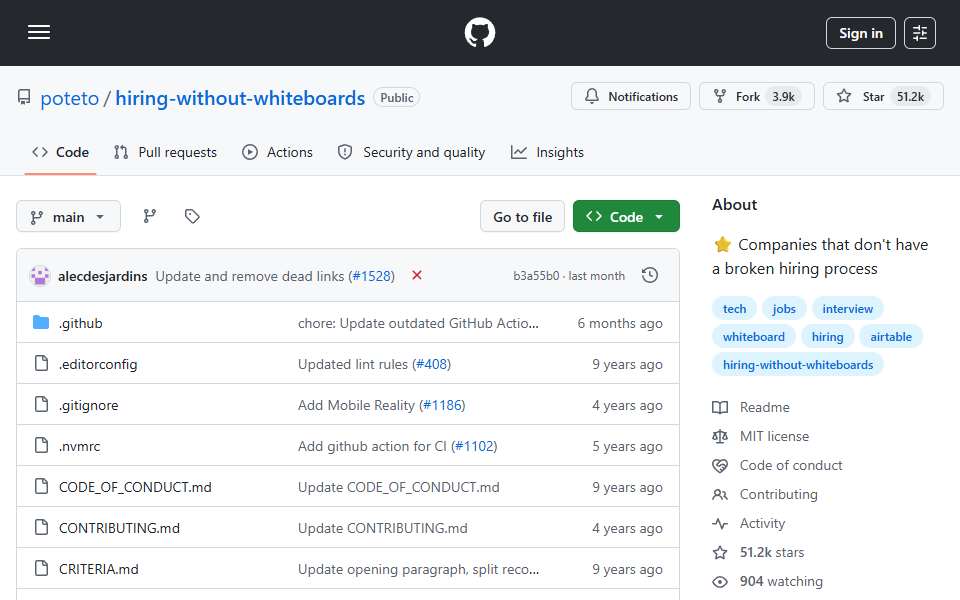This screenshot has height=600, width=960.
Task: Open Go to file search
Action: click(522, 216)
